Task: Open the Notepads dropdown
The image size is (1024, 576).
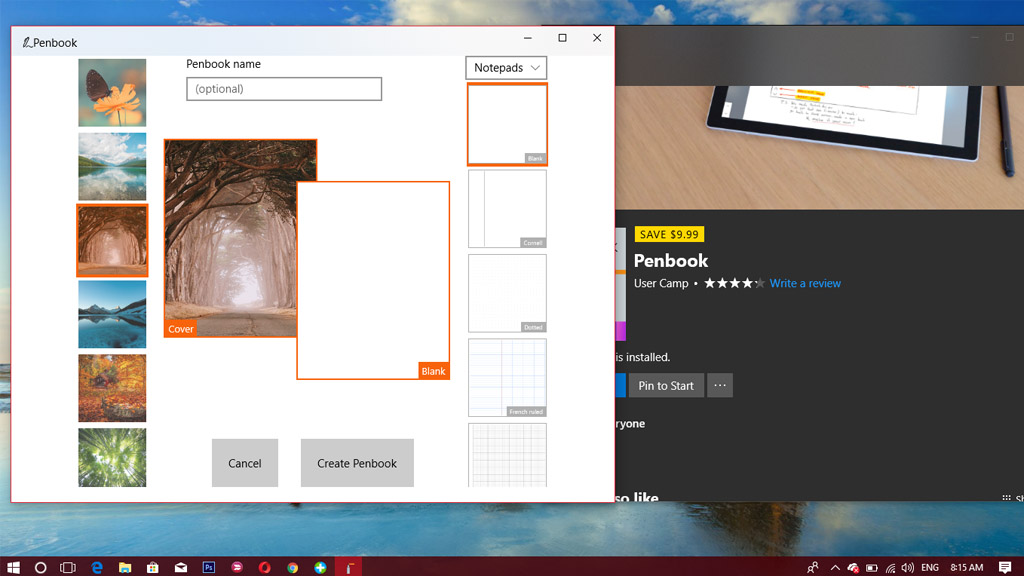Action: coord(506,68)
